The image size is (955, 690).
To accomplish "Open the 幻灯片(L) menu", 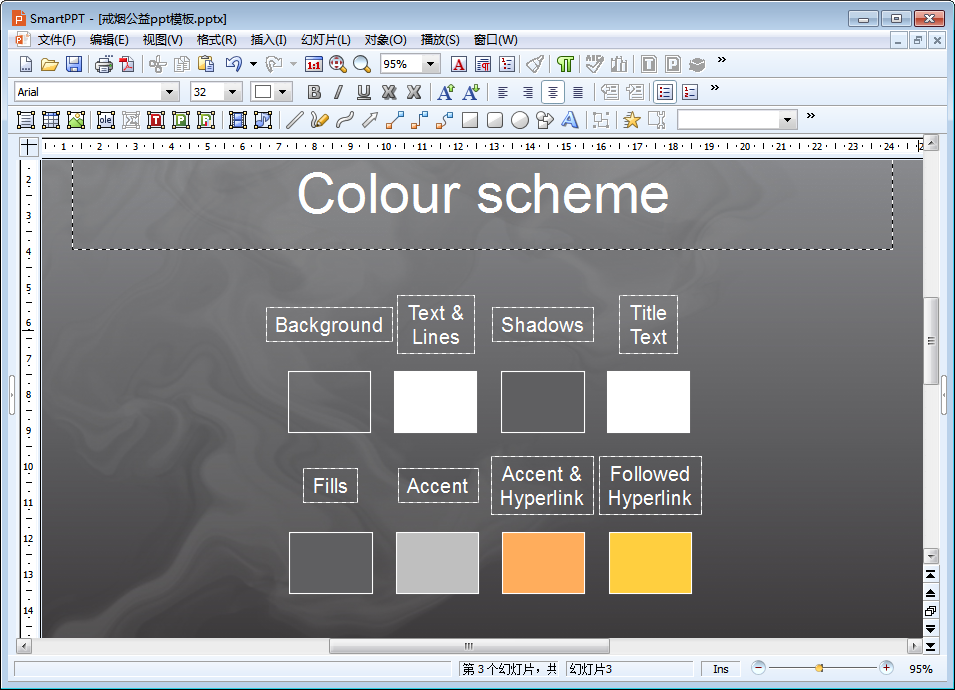I will pyautogui.click(x=326, y=40).
